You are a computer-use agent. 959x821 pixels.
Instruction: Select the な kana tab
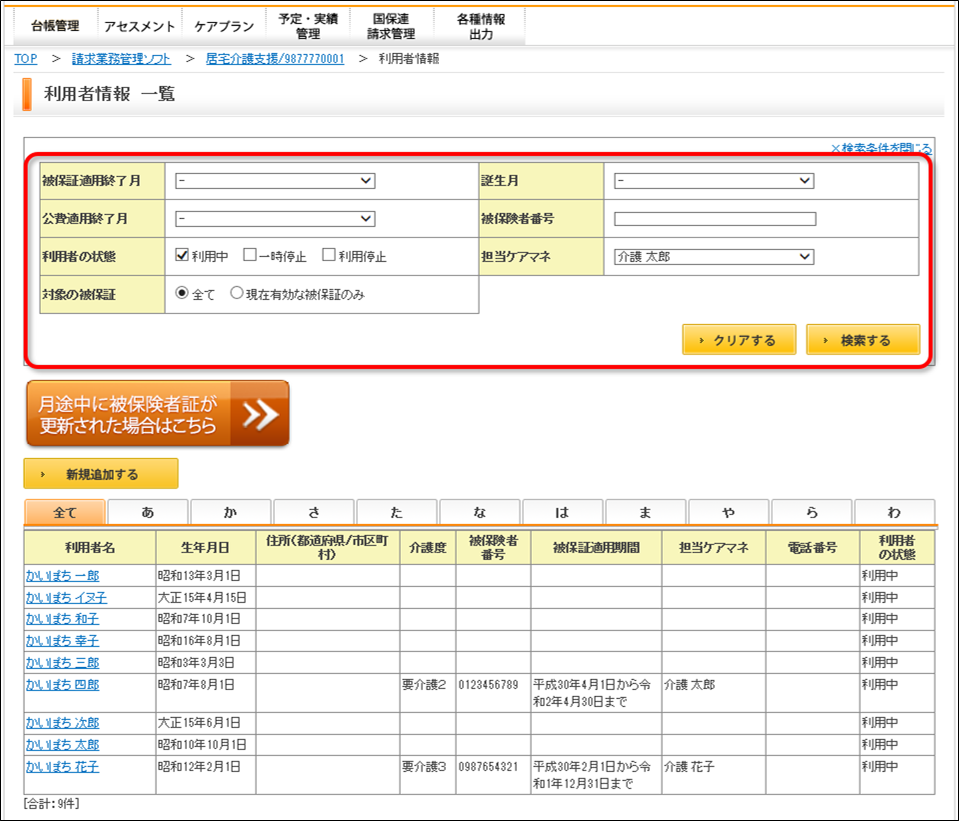click(x=480, y=512)
